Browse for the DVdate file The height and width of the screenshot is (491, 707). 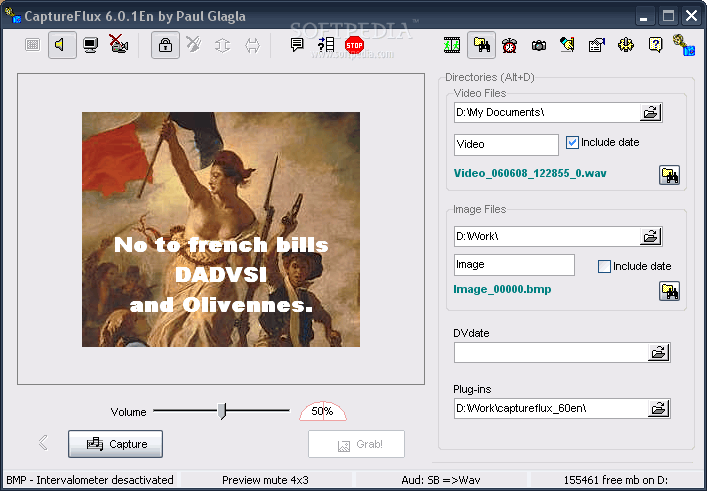pyautogui.click(x=659, y=352)
